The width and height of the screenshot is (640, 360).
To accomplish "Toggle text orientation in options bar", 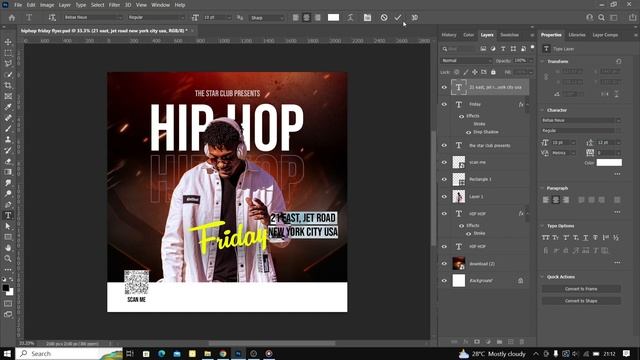I will pos(52,18).
